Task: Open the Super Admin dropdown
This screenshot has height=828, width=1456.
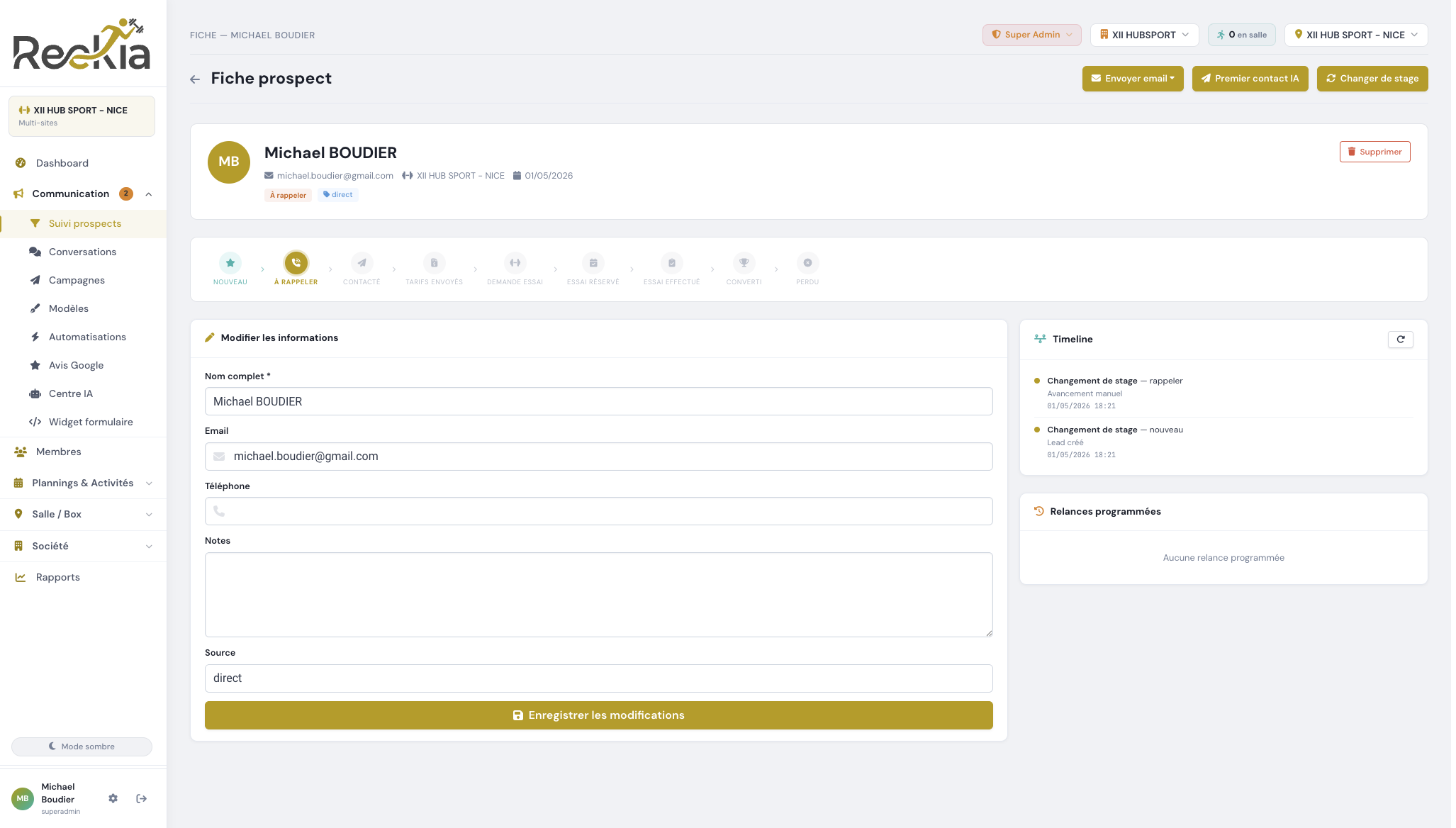Action: [x=1031, y=35]
